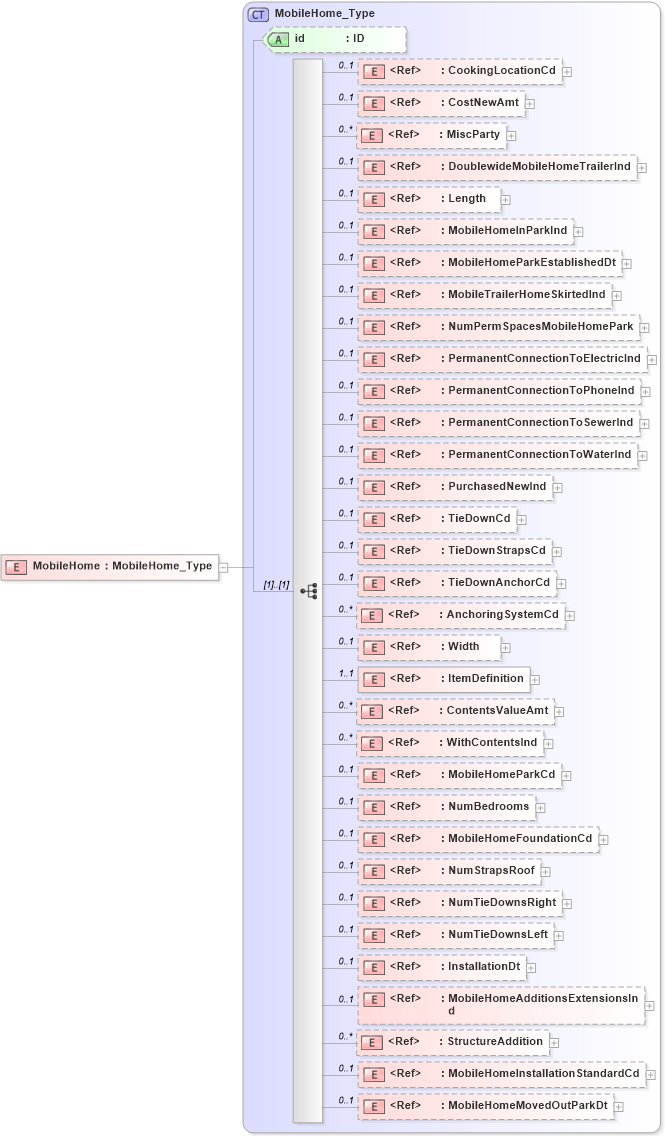Click the E icon next to CookingLocationCd
Screen dimensions: 665x1136
(x=373, y=72)
